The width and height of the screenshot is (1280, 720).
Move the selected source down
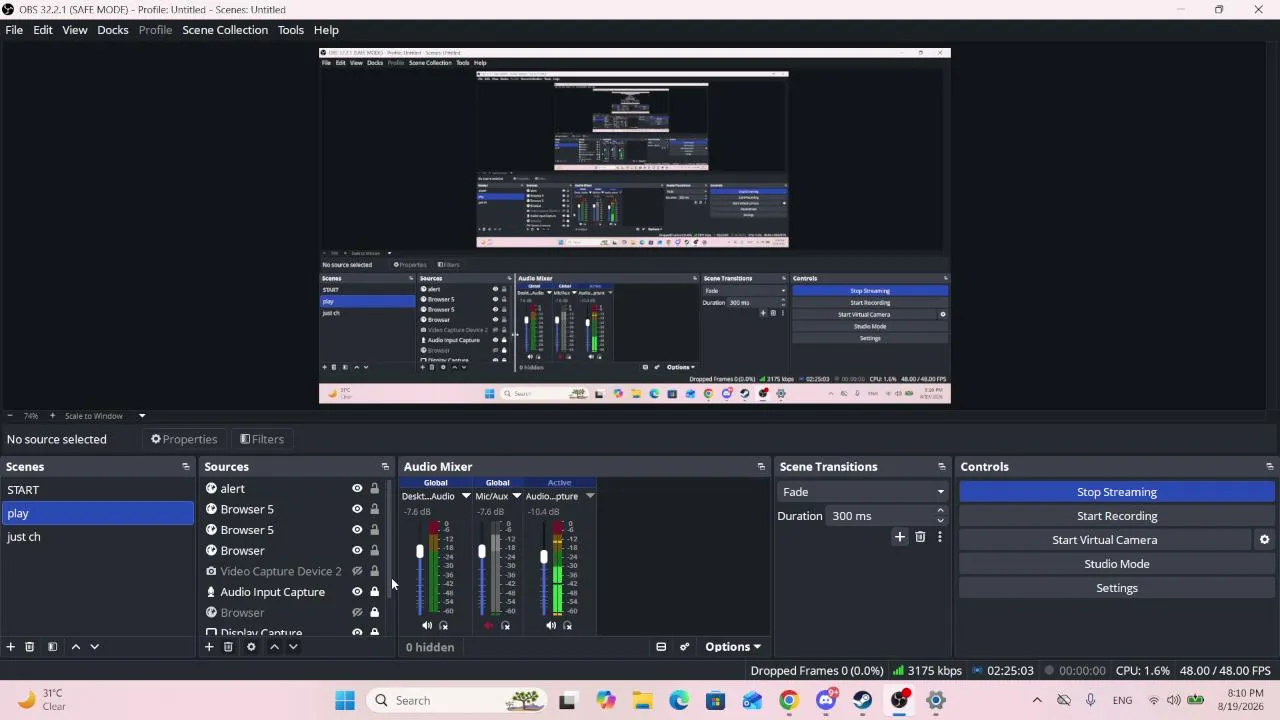click(x=293, y=647)
